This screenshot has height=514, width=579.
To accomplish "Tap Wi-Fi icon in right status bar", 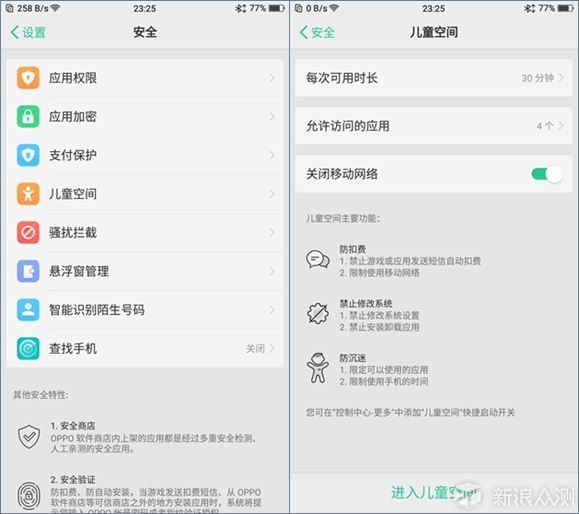I will tap(334, 8).
